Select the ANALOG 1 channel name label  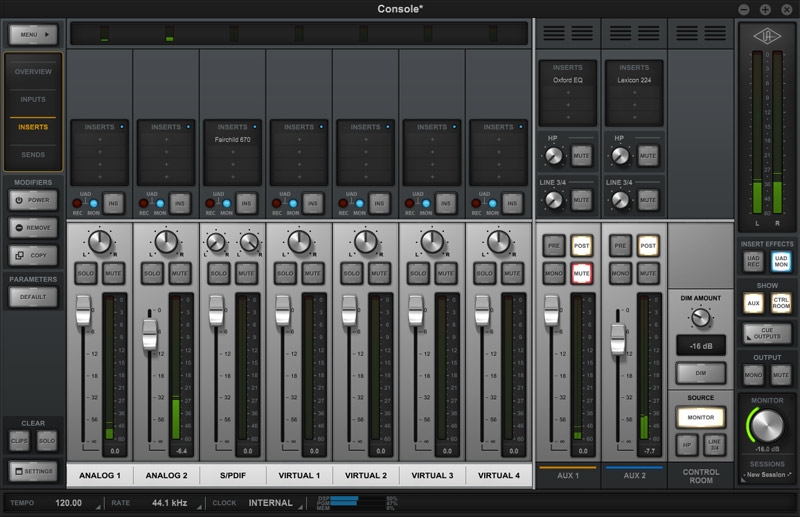coord(100,476)
